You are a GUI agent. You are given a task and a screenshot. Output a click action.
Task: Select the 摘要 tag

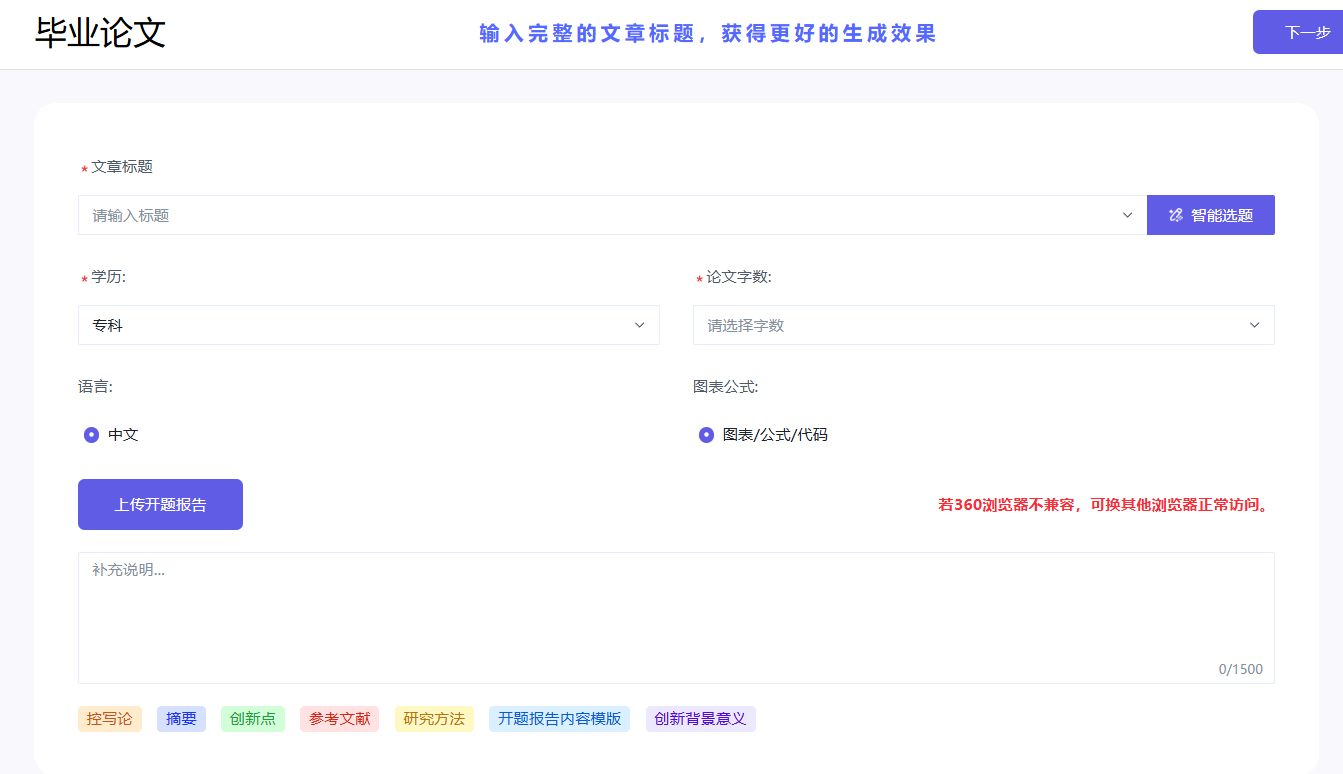point(181,719)
